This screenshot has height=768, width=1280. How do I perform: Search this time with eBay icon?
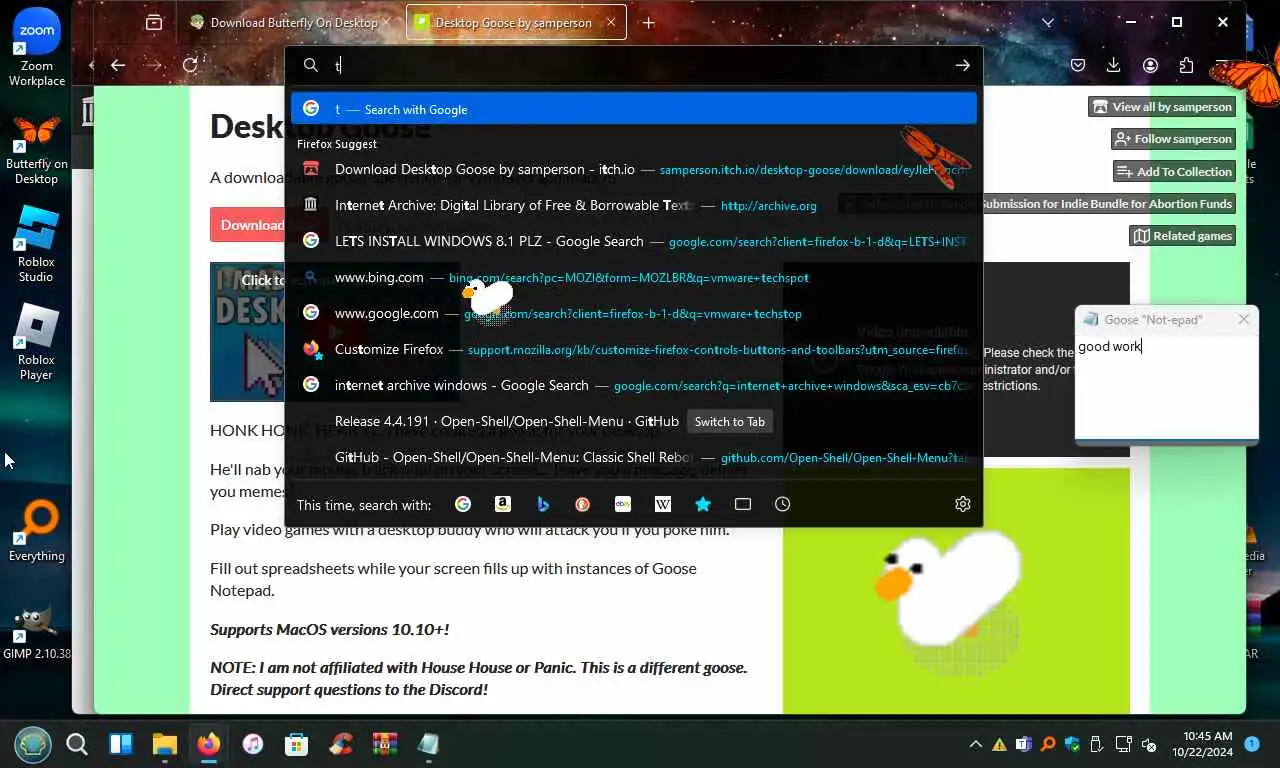coord(623,504)
